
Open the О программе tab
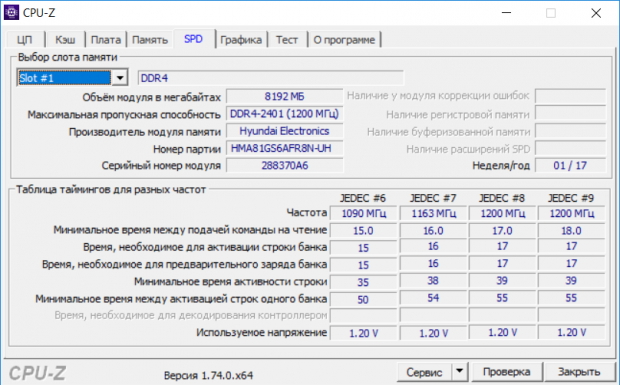tap(344, 40)
